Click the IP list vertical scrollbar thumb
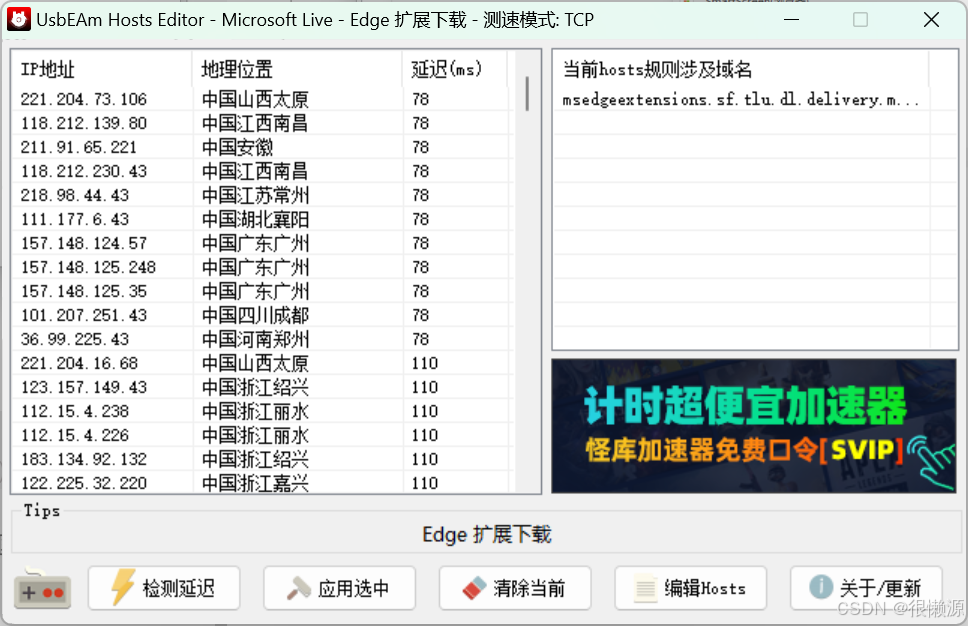The width and height of the screenshot is (968, 626). click(x=527, y=93)
